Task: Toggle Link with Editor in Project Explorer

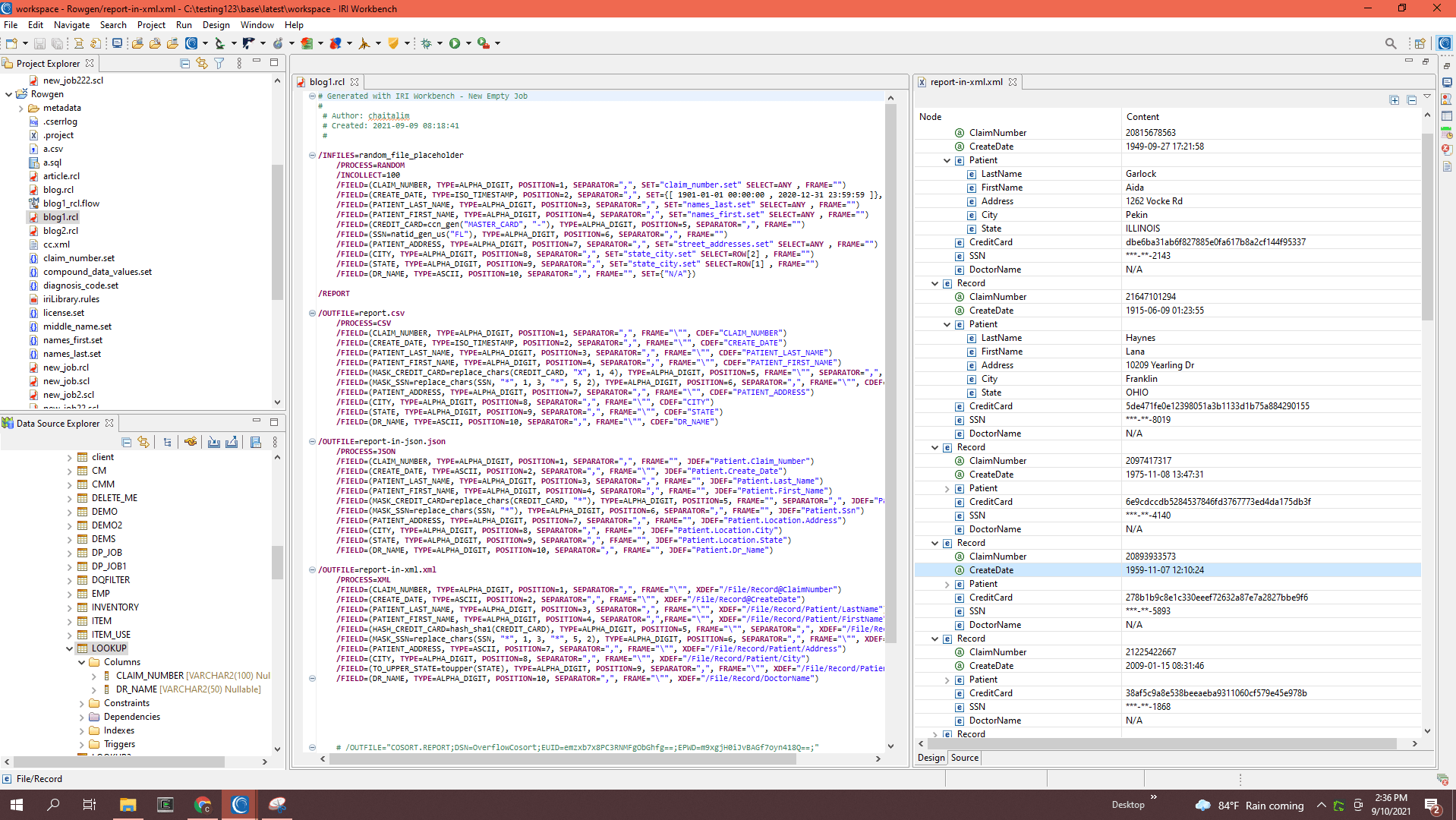Action: coord(202,64)
